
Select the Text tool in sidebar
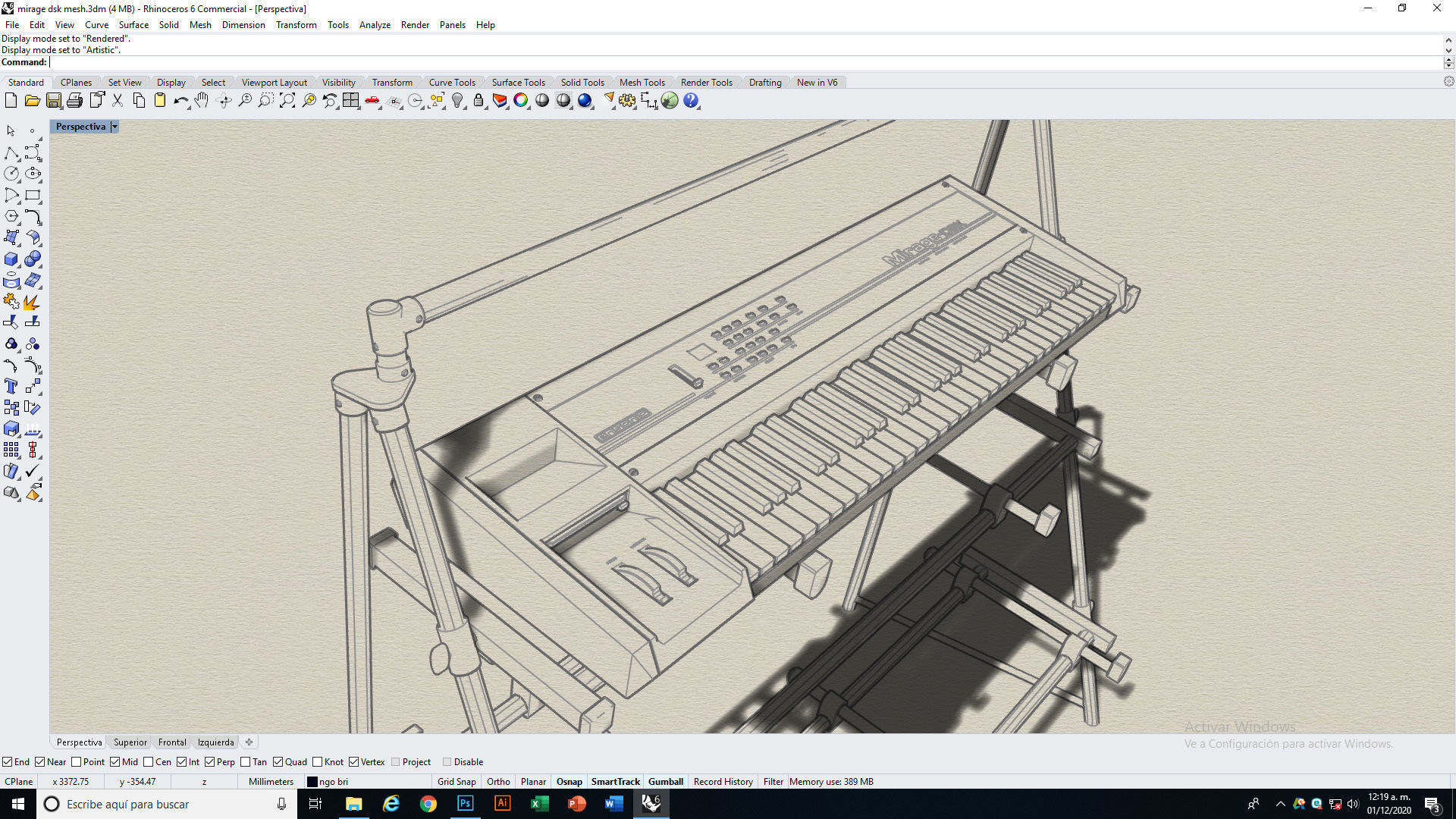click(11, 387)
